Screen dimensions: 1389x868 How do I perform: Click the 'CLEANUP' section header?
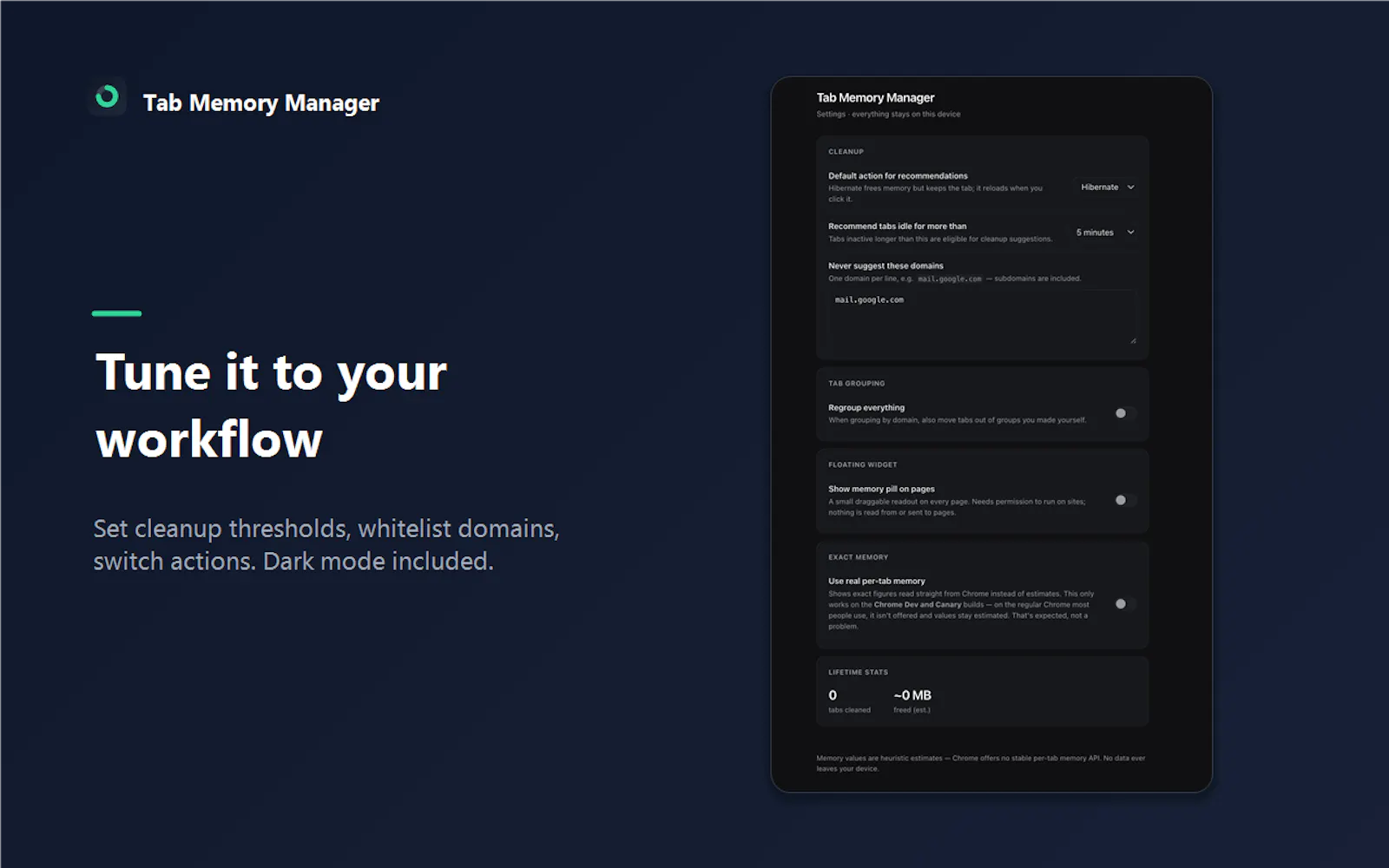846,152
